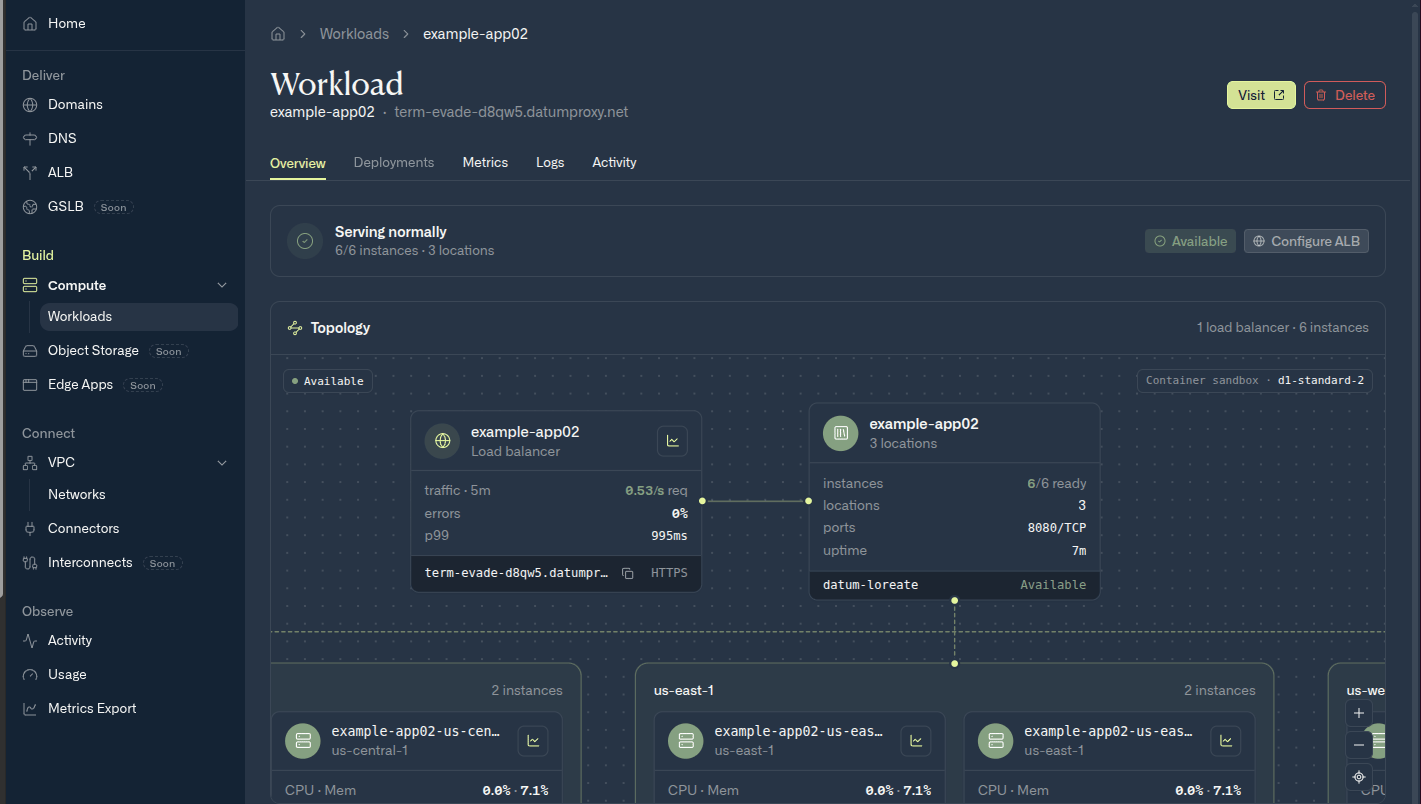Screen dimensions: 1421x804
Task: Zoom out on the topology canvas
Action: [x=1358, y=745]
